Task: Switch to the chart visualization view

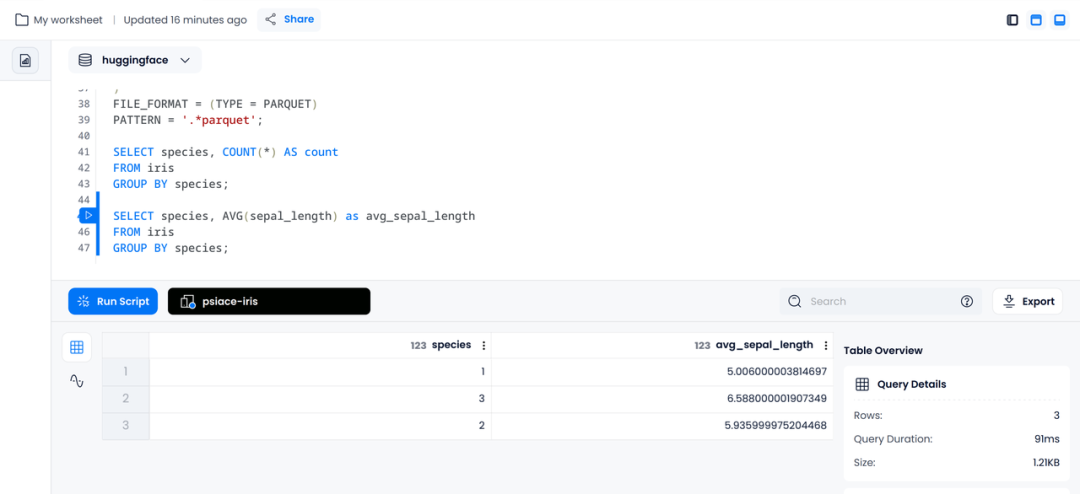Action: (77, 381)
